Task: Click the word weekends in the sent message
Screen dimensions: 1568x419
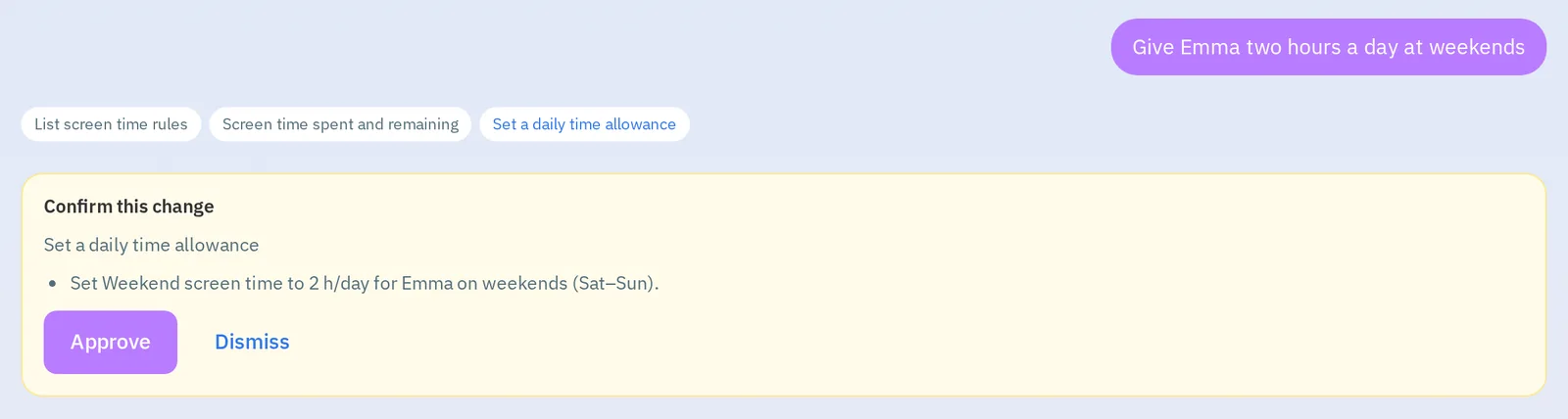Action: click(x=1477, y=47)
